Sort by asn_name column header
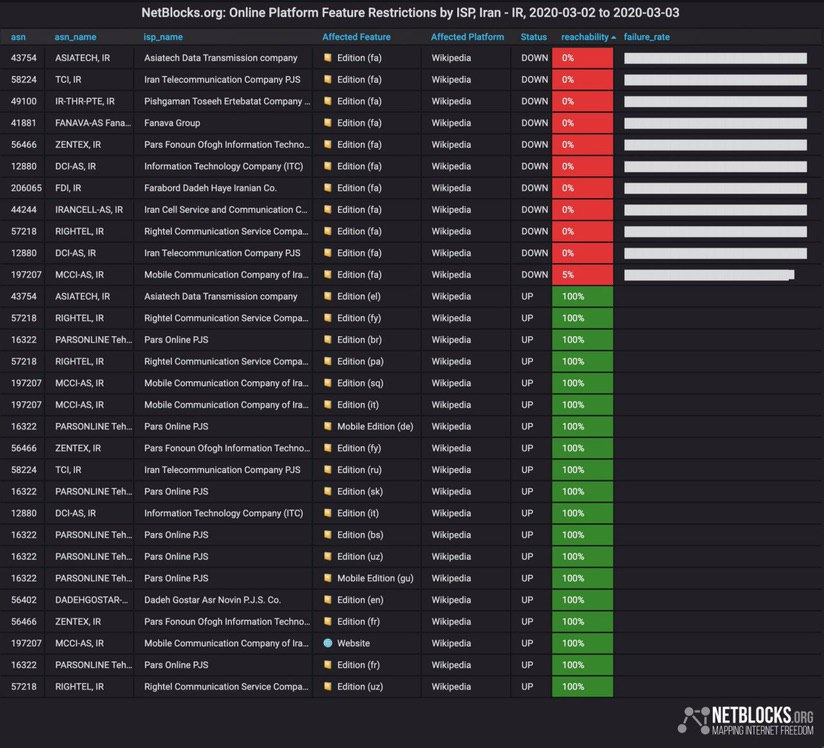 [75, 37]
